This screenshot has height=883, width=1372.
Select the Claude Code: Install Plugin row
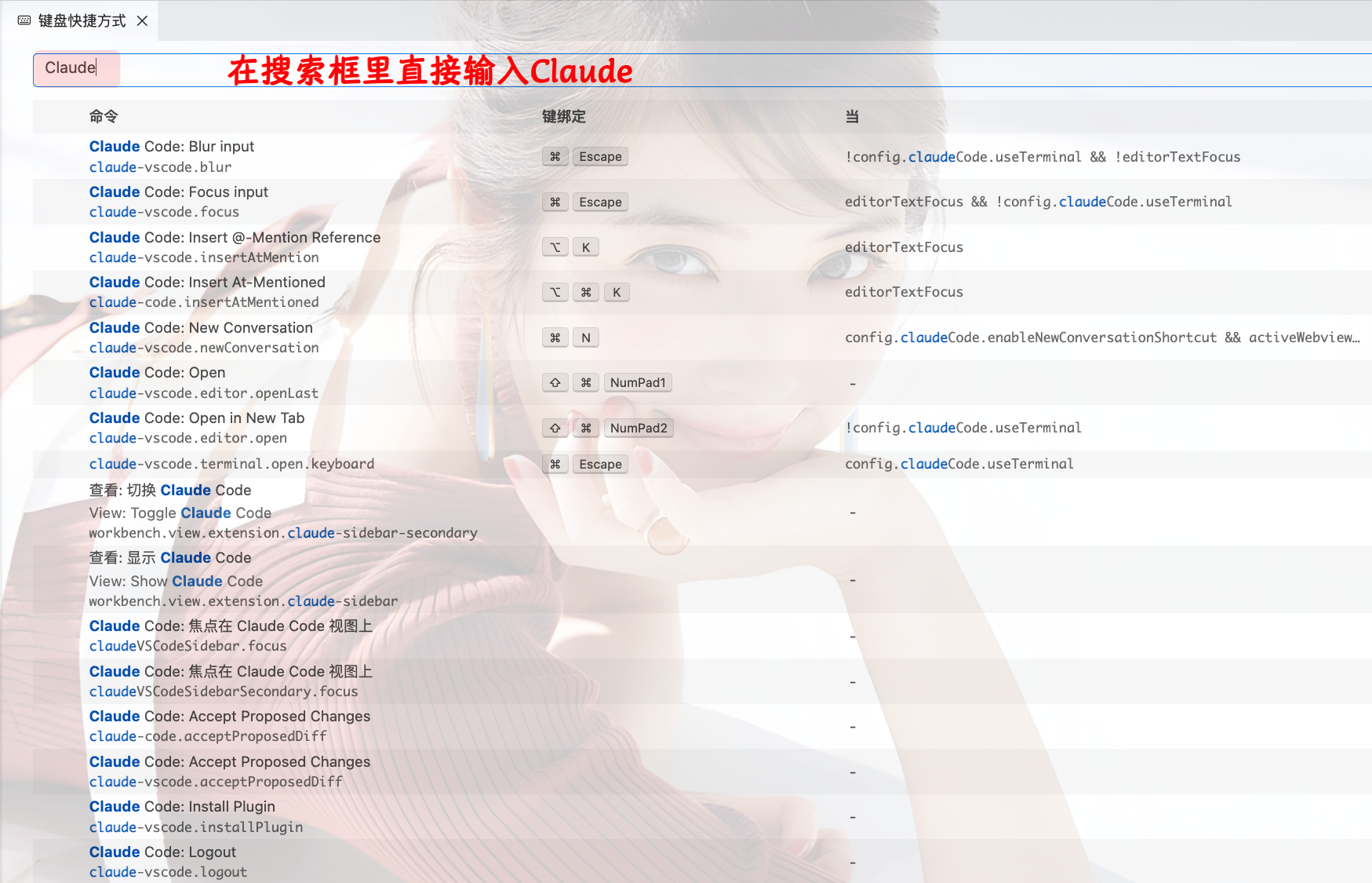[x=182, y=816]
